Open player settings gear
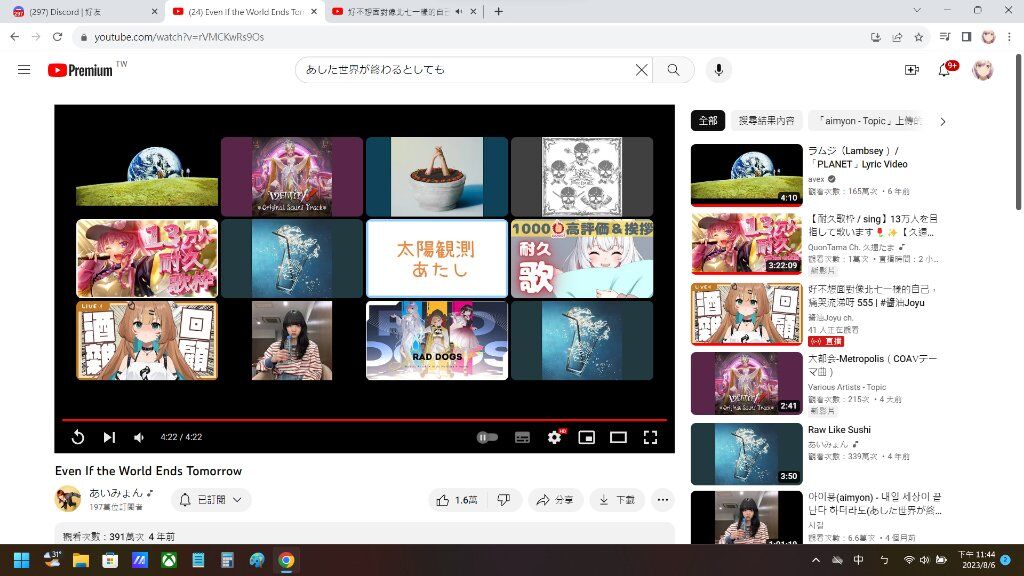1024x576 pixels. [x=554, y=437]
